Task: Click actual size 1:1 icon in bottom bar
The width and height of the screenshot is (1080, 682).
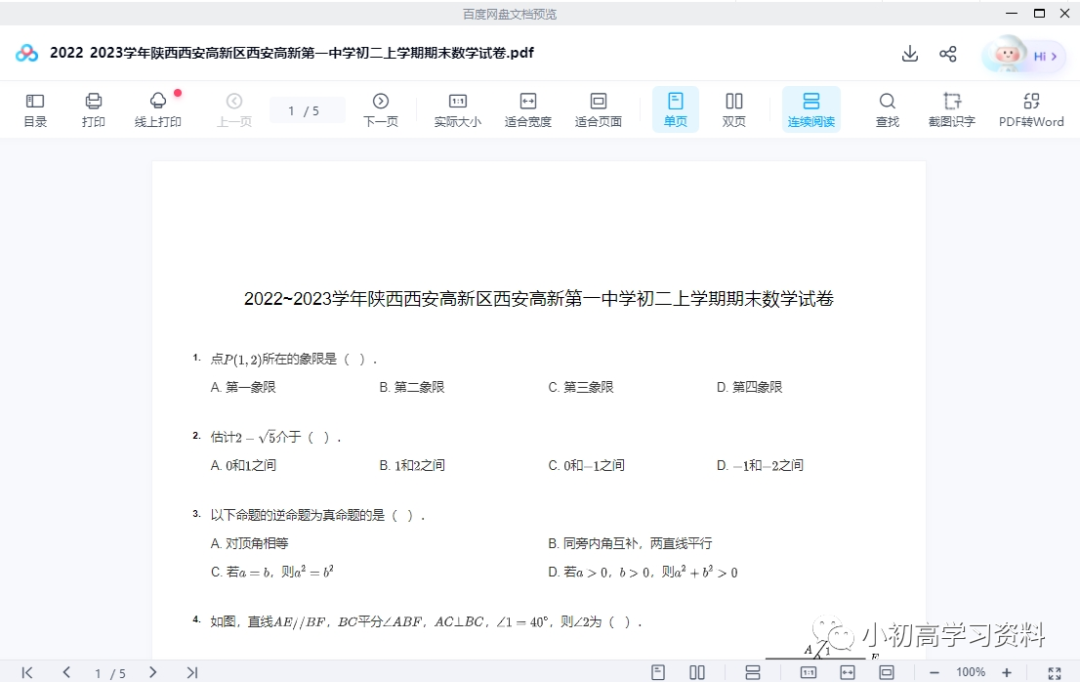Action: pos(809,672)
